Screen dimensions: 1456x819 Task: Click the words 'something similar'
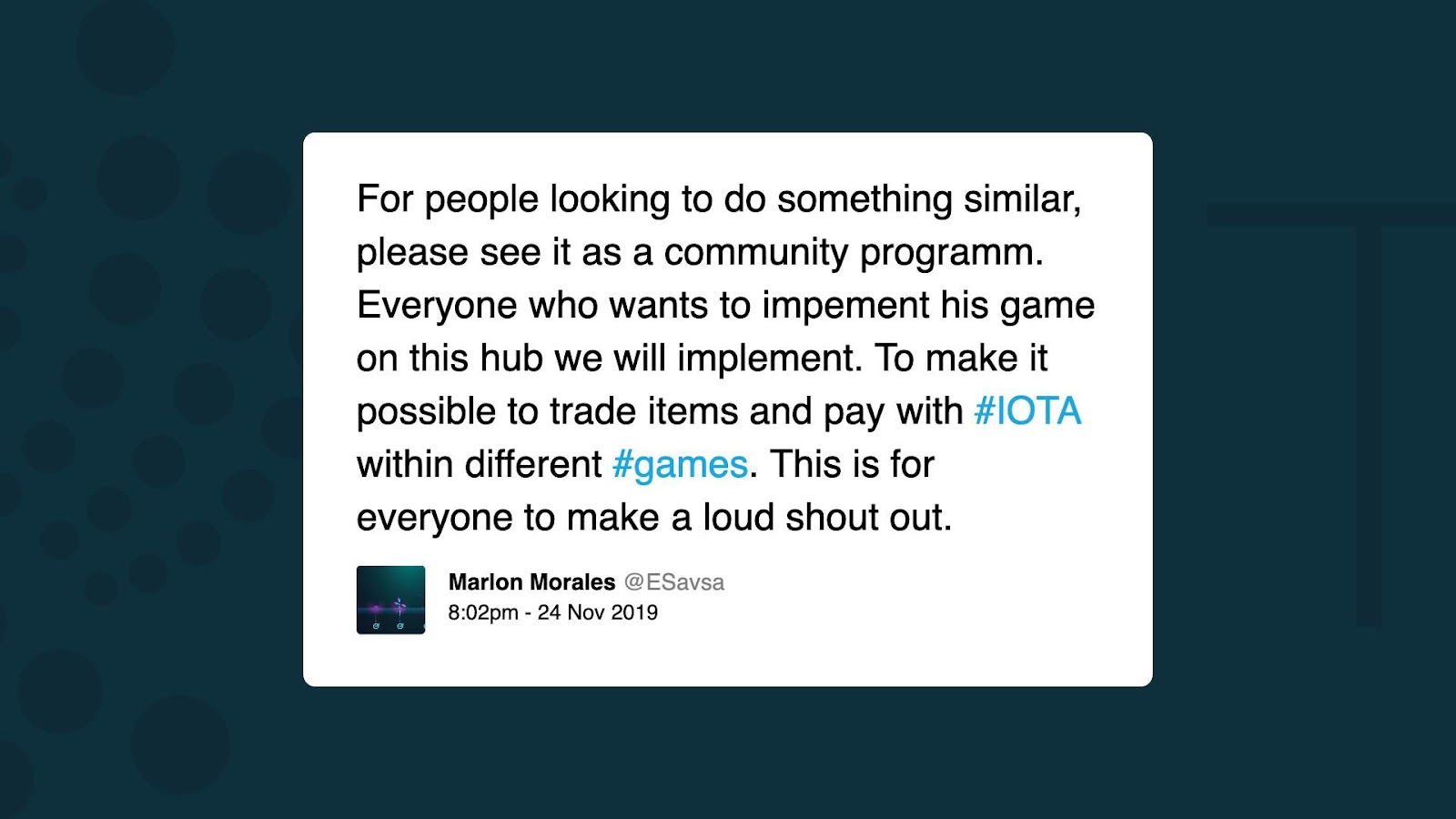click(x=929, y=199)
